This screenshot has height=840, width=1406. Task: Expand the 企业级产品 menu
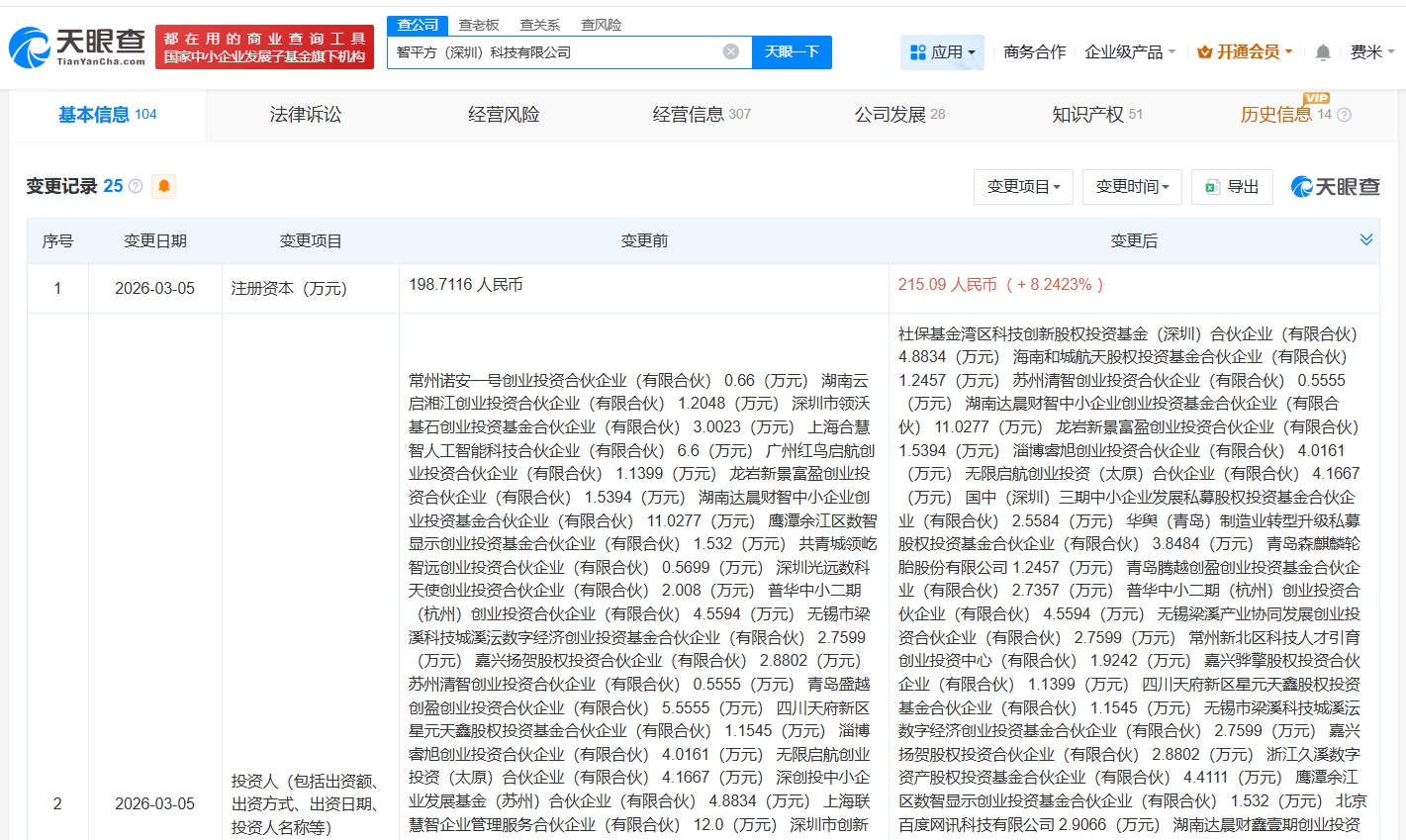click(1130, 51)
